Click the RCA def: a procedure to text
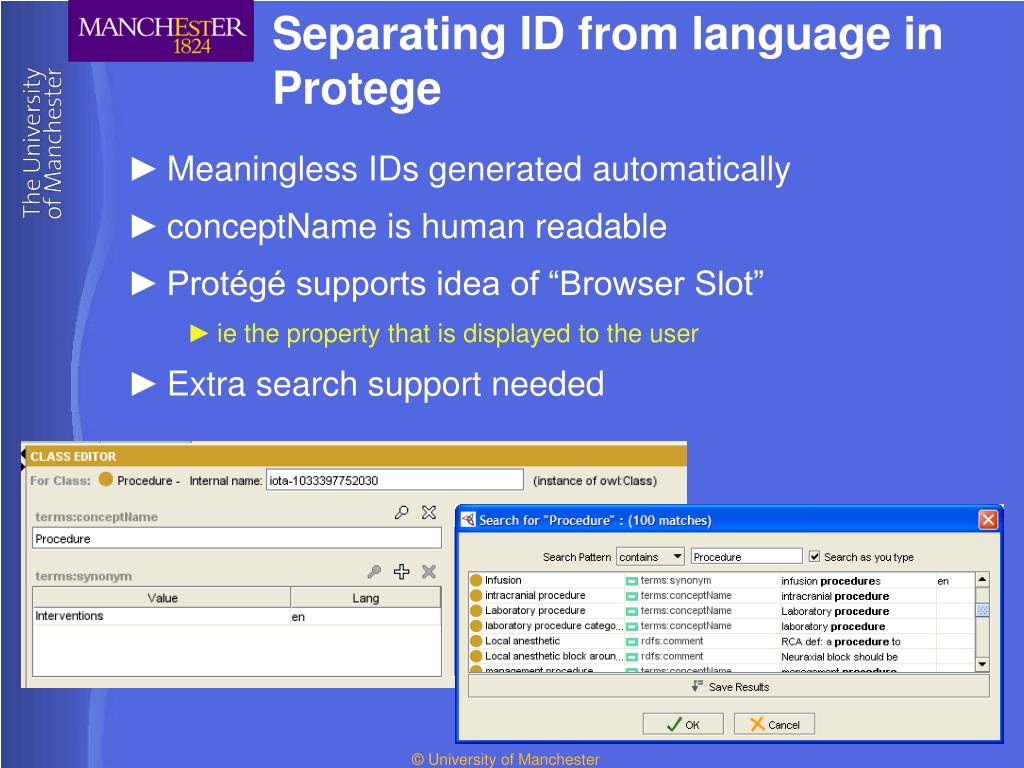Screen dimensions: 1024x768 (x=840, y=641)
